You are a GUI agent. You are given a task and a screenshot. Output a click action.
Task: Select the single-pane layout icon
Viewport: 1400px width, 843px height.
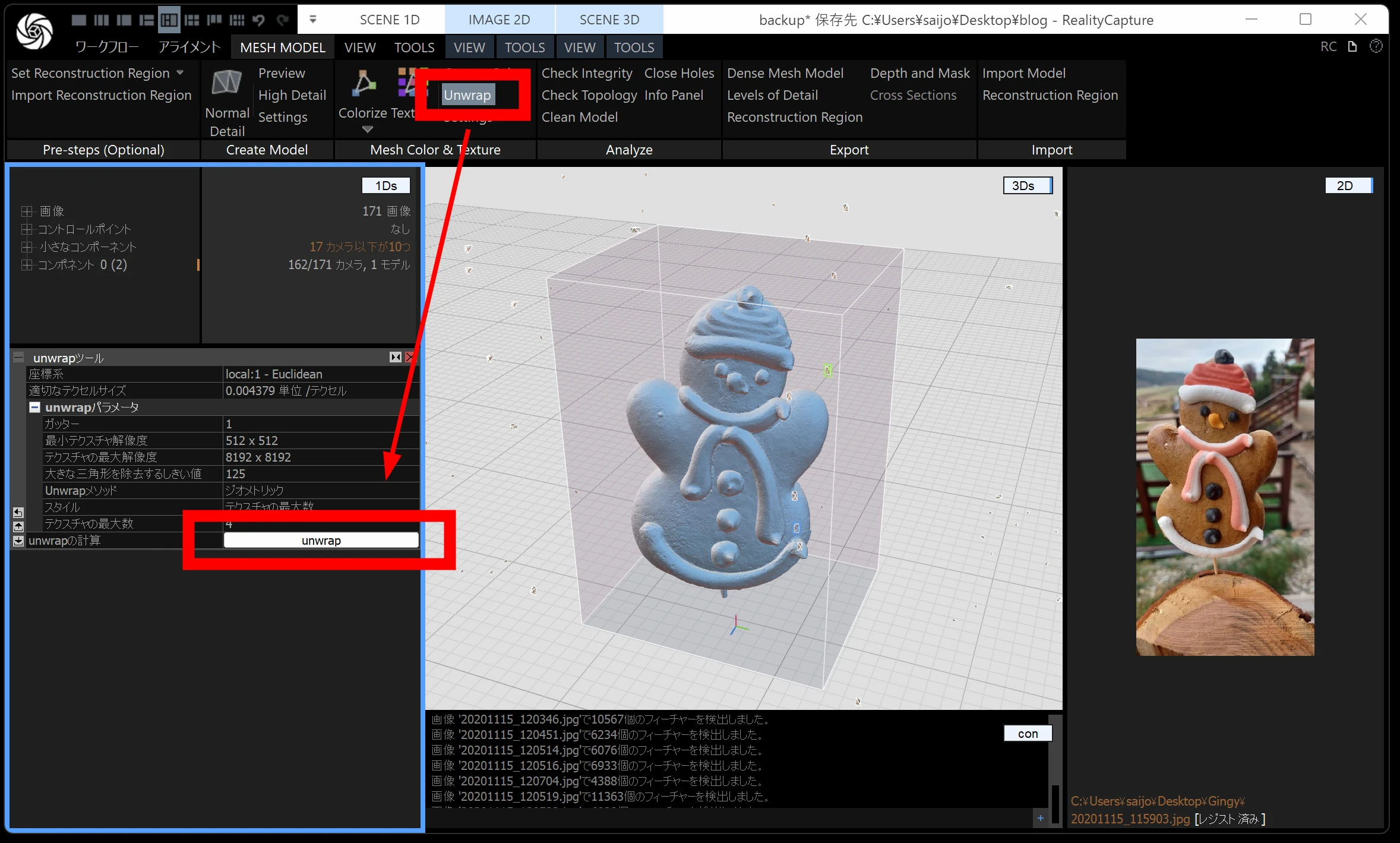pyautogui.click(x=78, y=20)
